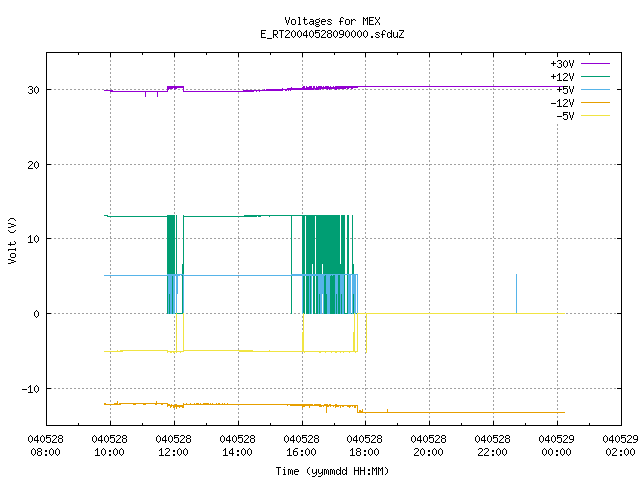Click the x-axis label 040529 00:00

pyautogui.click(x=556, y=446)
